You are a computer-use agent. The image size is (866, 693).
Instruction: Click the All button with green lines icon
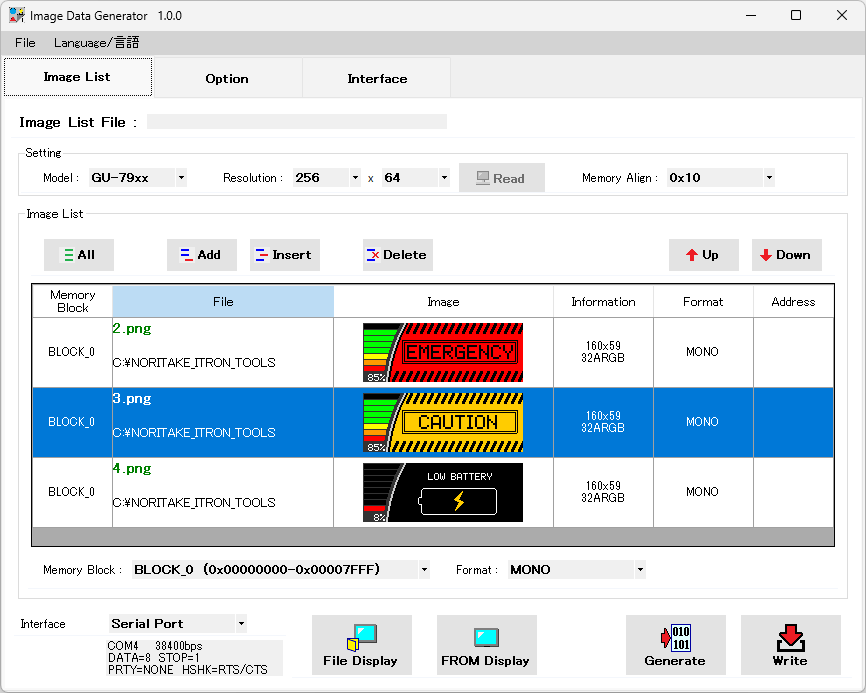[x=79, y=255]
